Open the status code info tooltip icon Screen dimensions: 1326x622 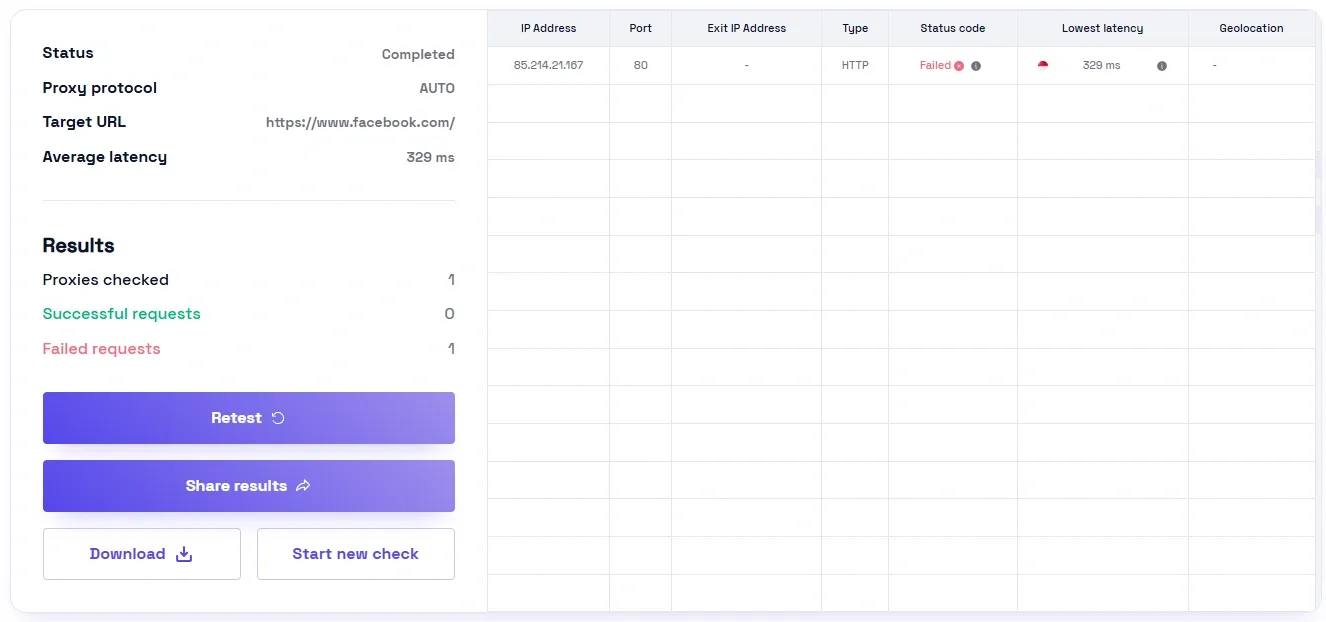(x=975, y=66)
